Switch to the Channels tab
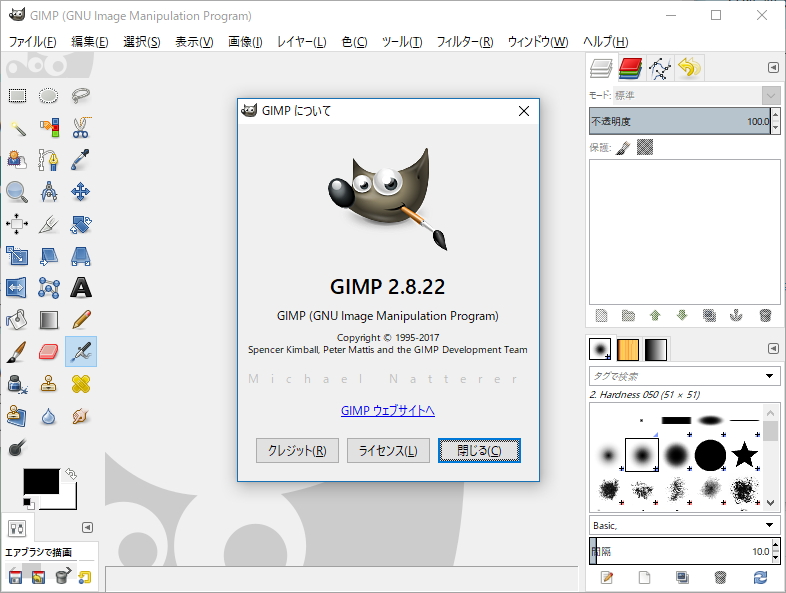Image resolution: width=786 pixels, height=593 pixels. click(x=630, y=68)
